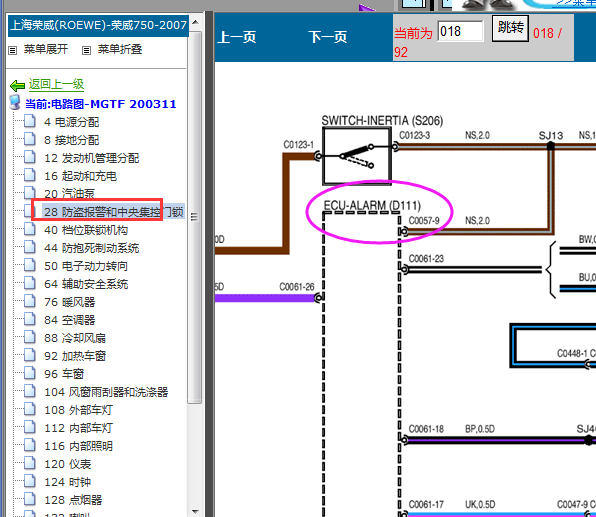Open the 124 时钟 entry
Image resolution: width=596 pixels, height=517 pixels.
[68, 482]
